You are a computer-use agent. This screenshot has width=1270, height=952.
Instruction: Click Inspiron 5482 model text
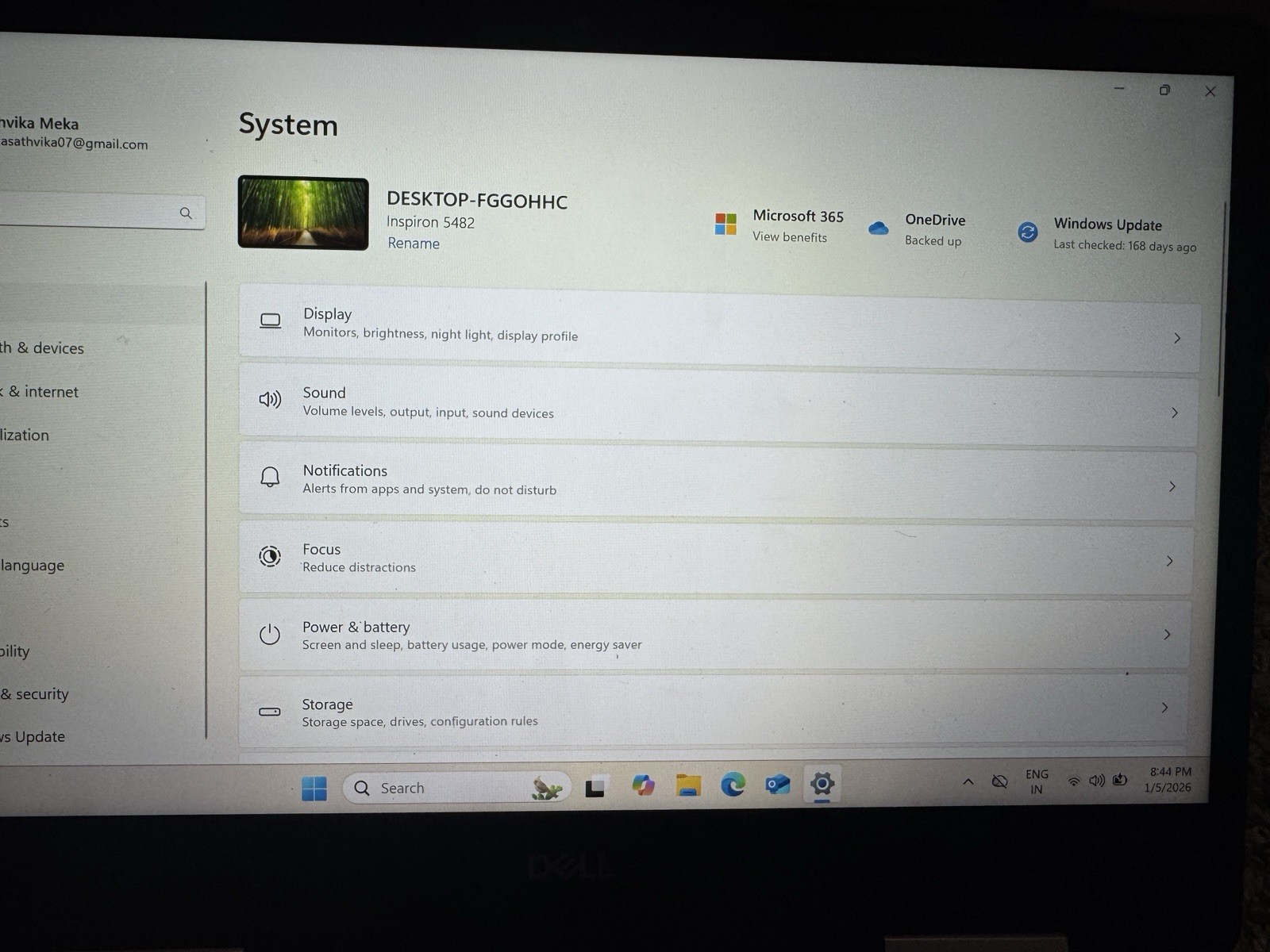click(x=430, y=222)
